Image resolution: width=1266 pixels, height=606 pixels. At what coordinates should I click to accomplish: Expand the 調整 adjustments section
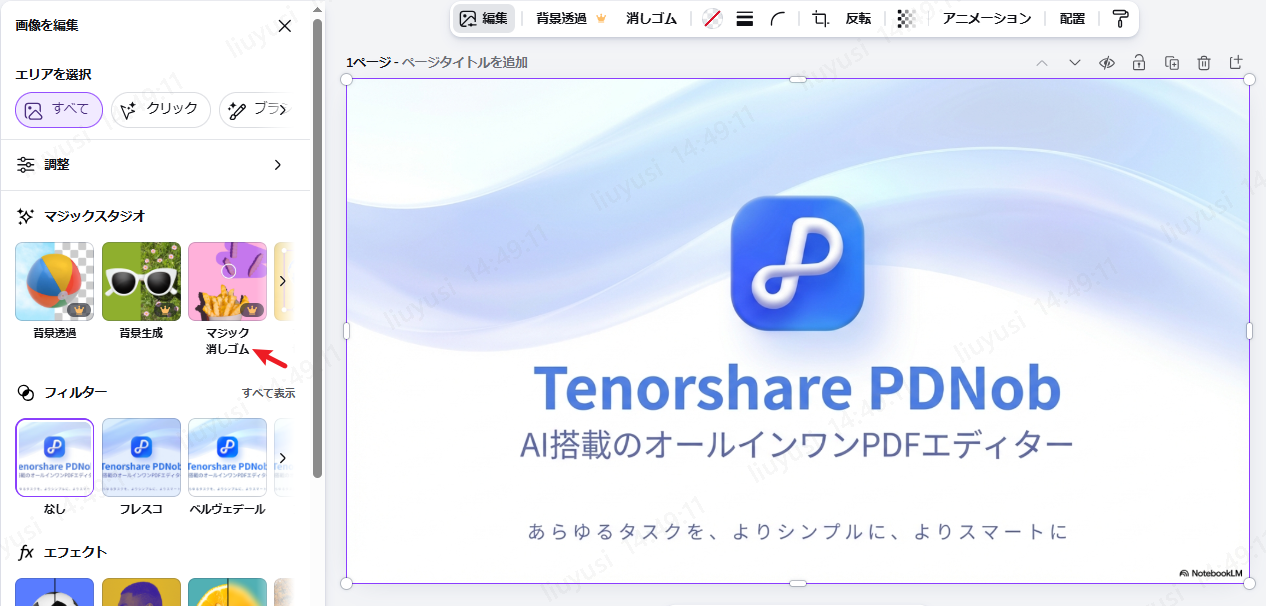155,164
